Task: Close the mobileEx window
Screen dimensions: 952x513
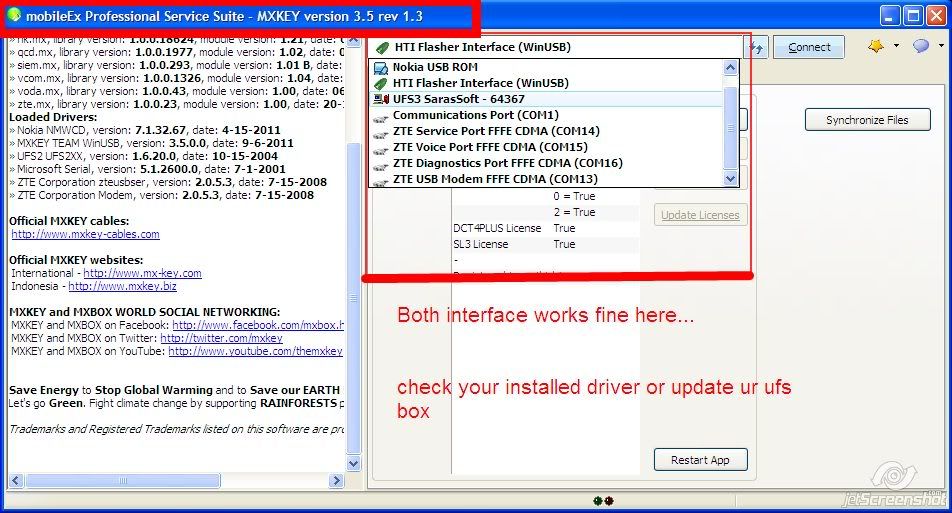Action: 936,16
